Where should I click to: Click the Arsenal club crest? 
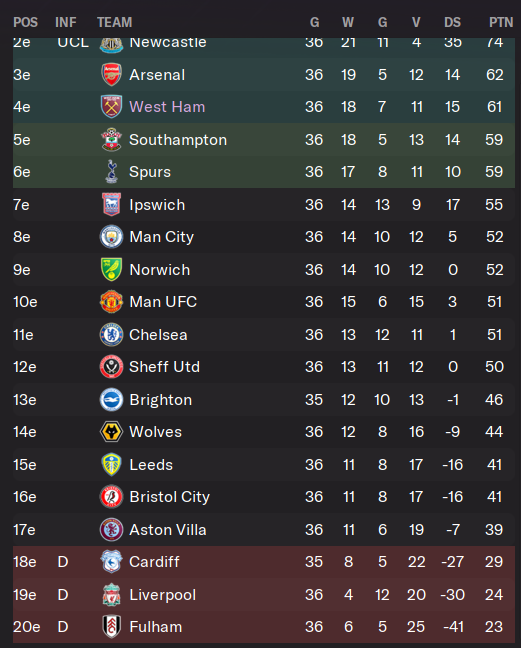pos(111,75)
